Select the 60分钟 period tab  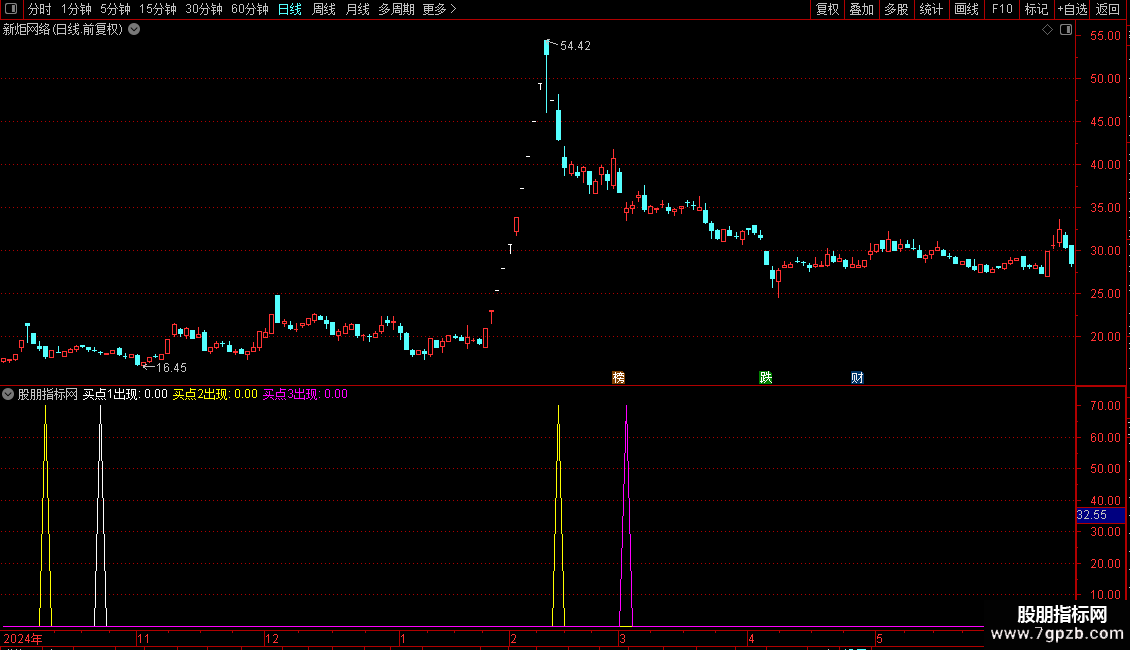pos(250,9)
